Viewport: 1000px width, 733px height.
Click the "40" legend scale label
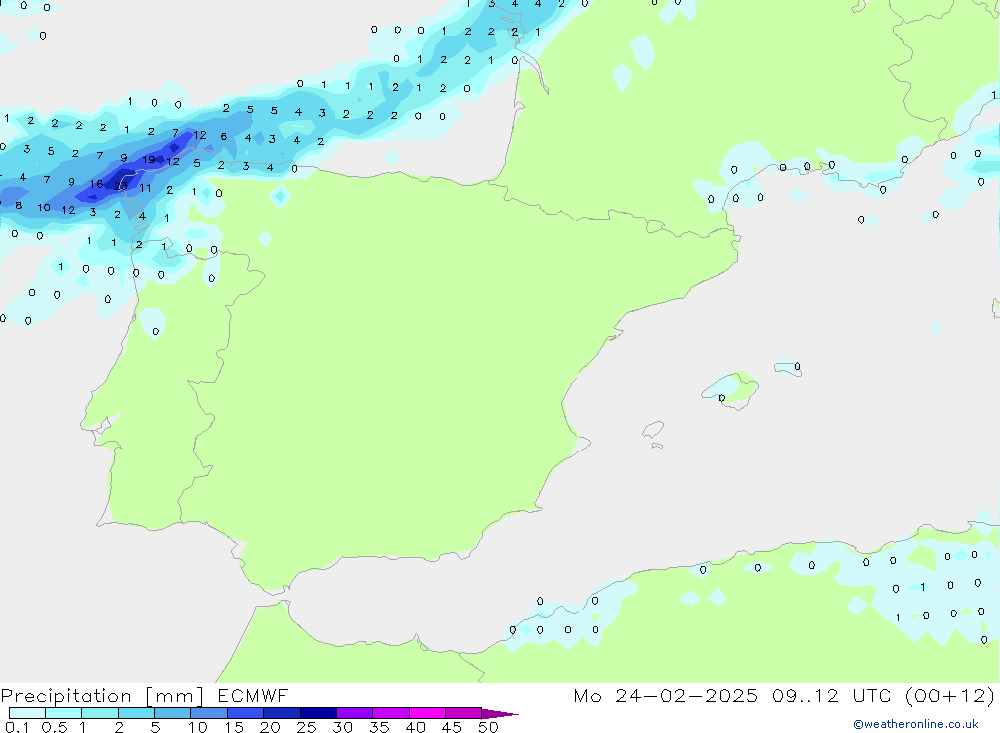point(415,727)
